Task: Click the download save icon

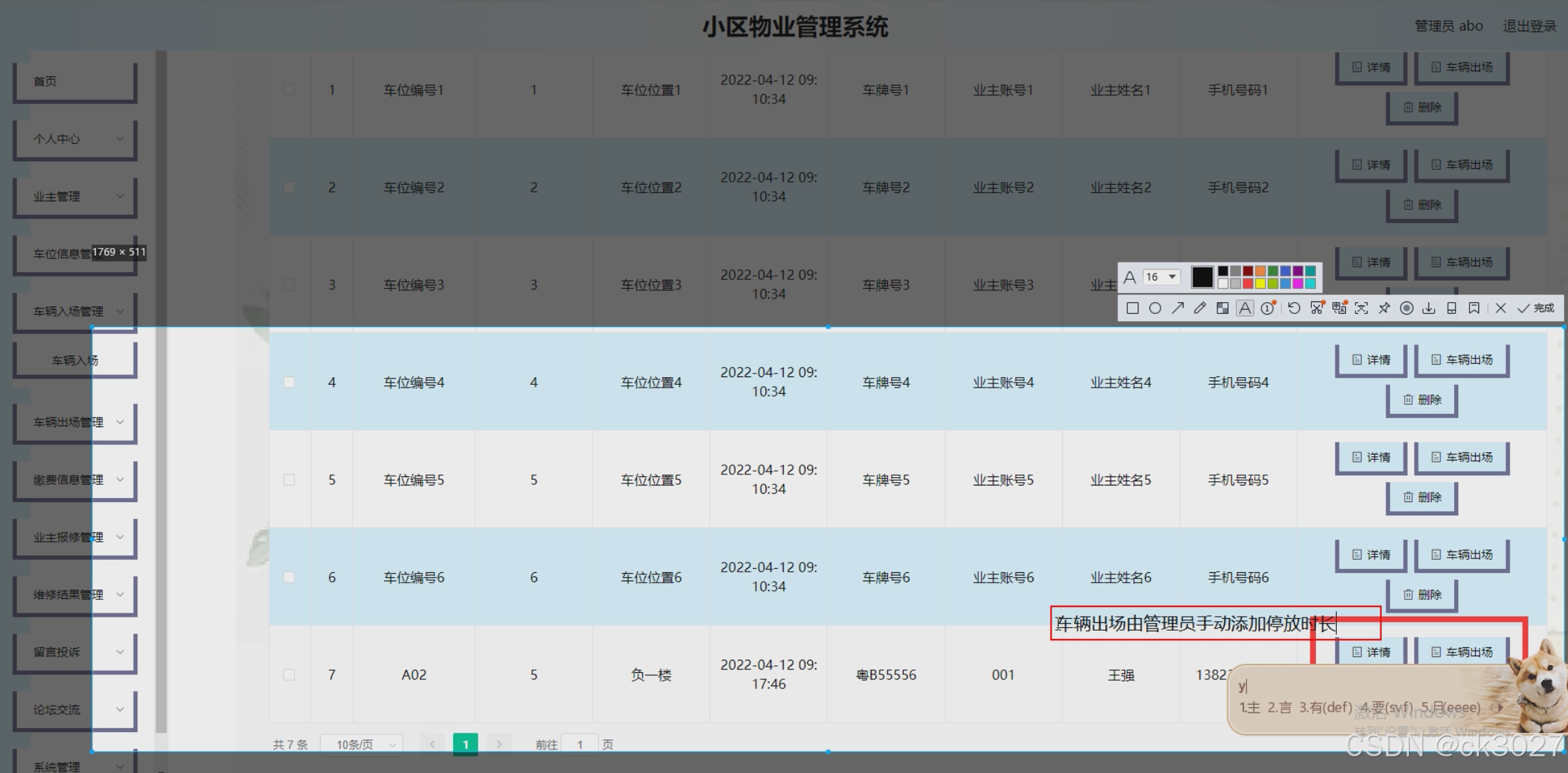Action: 1429,308
